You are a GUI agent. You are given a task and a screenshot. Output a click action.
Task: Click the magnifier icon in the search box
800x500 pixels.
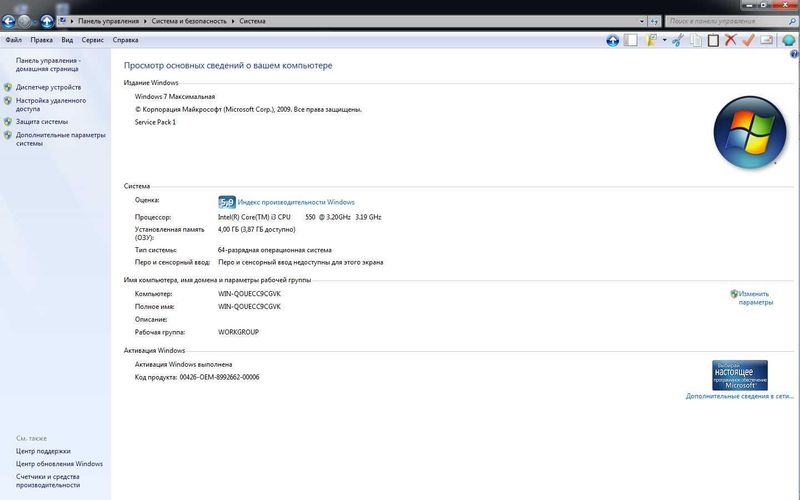point(792,21)
